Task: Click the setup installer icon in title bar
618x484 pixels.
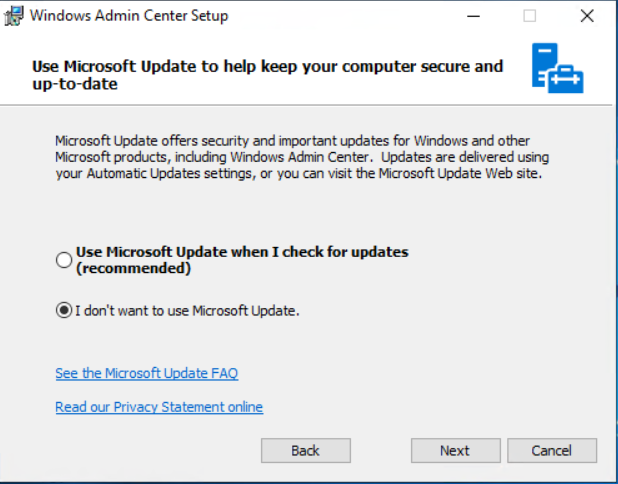Action: [13, 16]
